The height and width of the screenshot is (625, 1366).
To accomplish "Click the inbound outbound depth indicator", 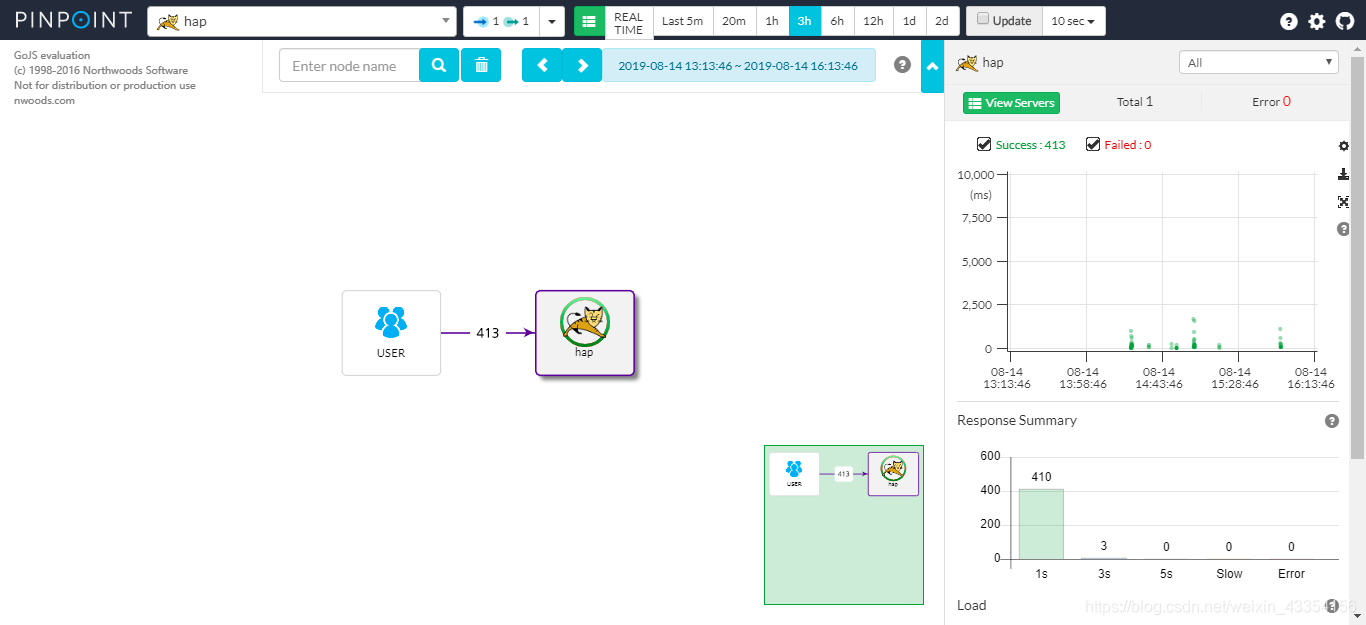I will click(502, 21).
